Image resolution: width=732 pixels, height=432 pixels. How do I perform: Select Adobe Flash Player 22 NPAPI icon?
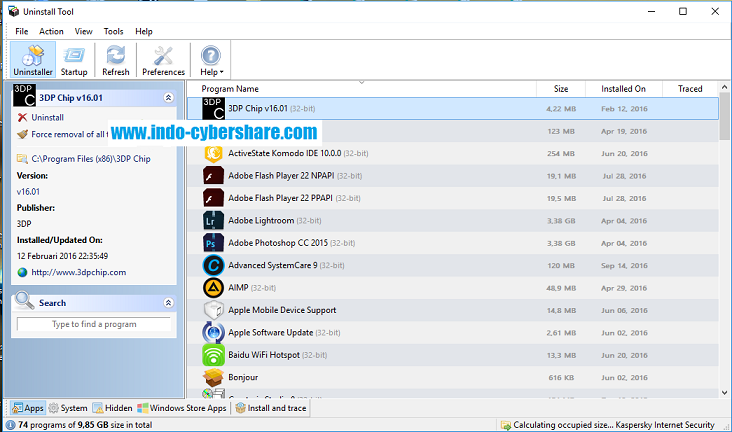[213, 176]
